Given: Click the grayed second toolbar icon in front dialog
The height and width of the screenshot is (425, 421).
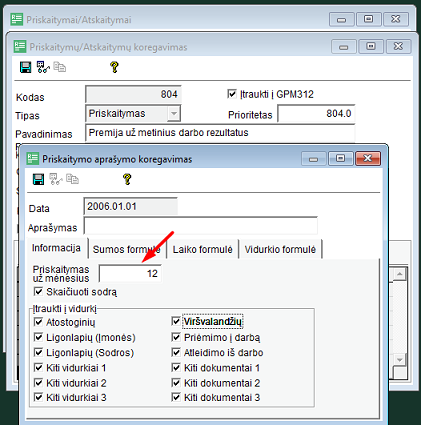Looking at the screenshot, I should 56,179.
